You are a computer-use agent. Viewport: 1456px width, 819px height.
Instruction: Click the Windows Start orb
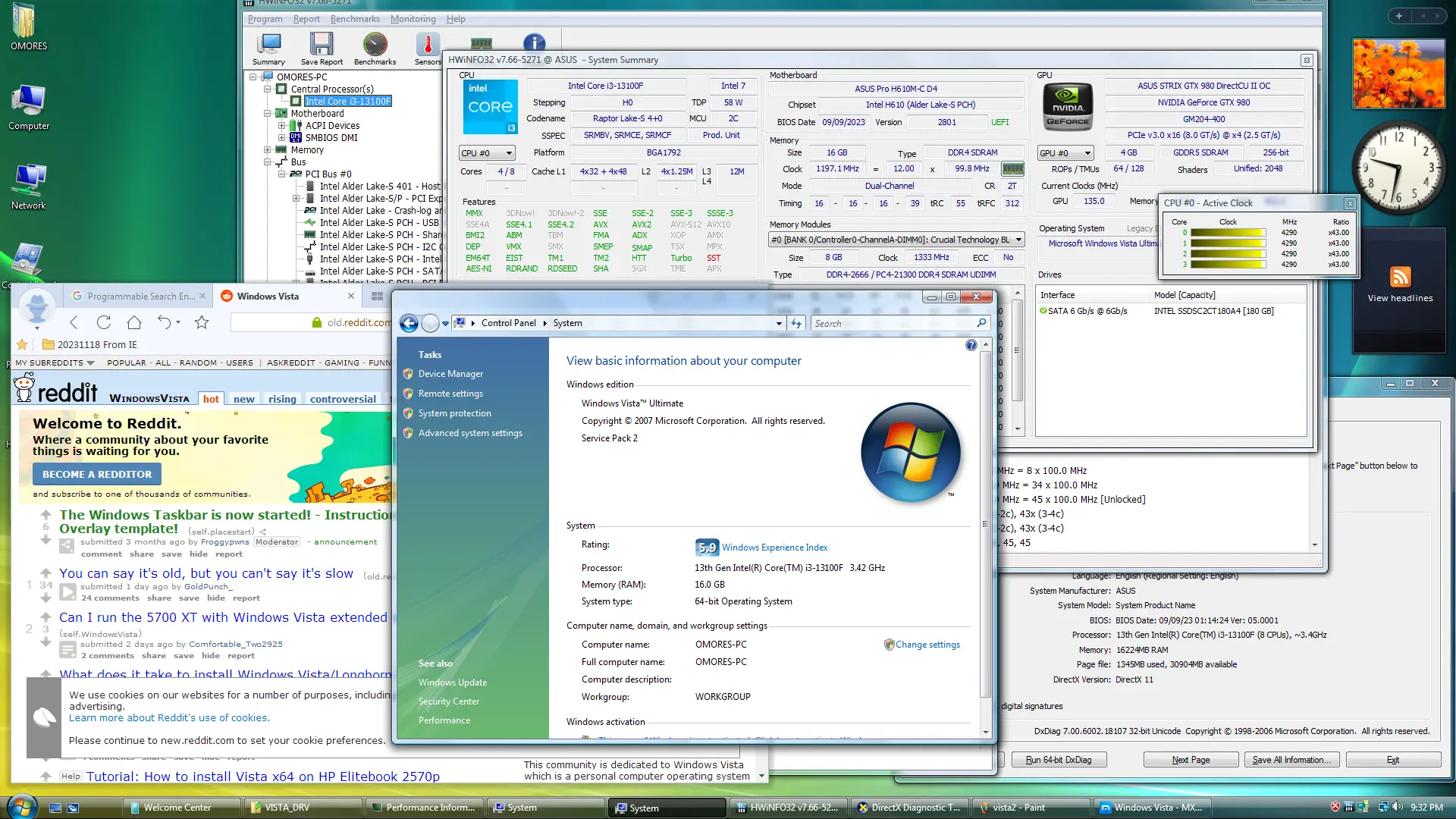(21, 806)
